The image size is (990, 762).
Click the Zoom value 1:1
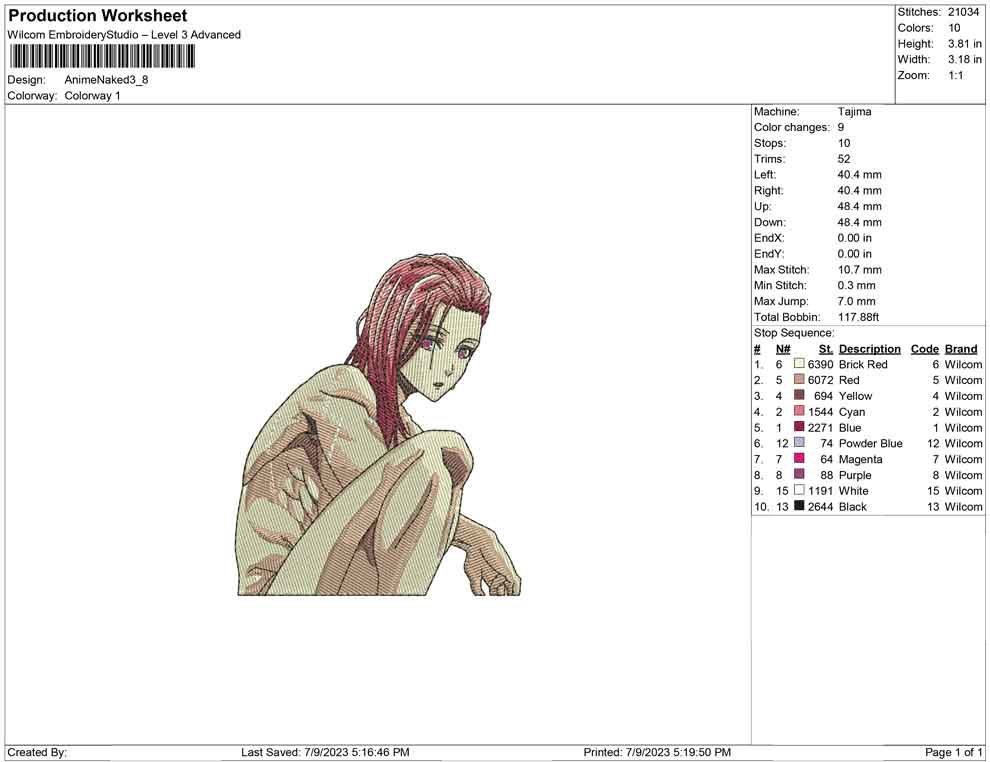[955, 75]
